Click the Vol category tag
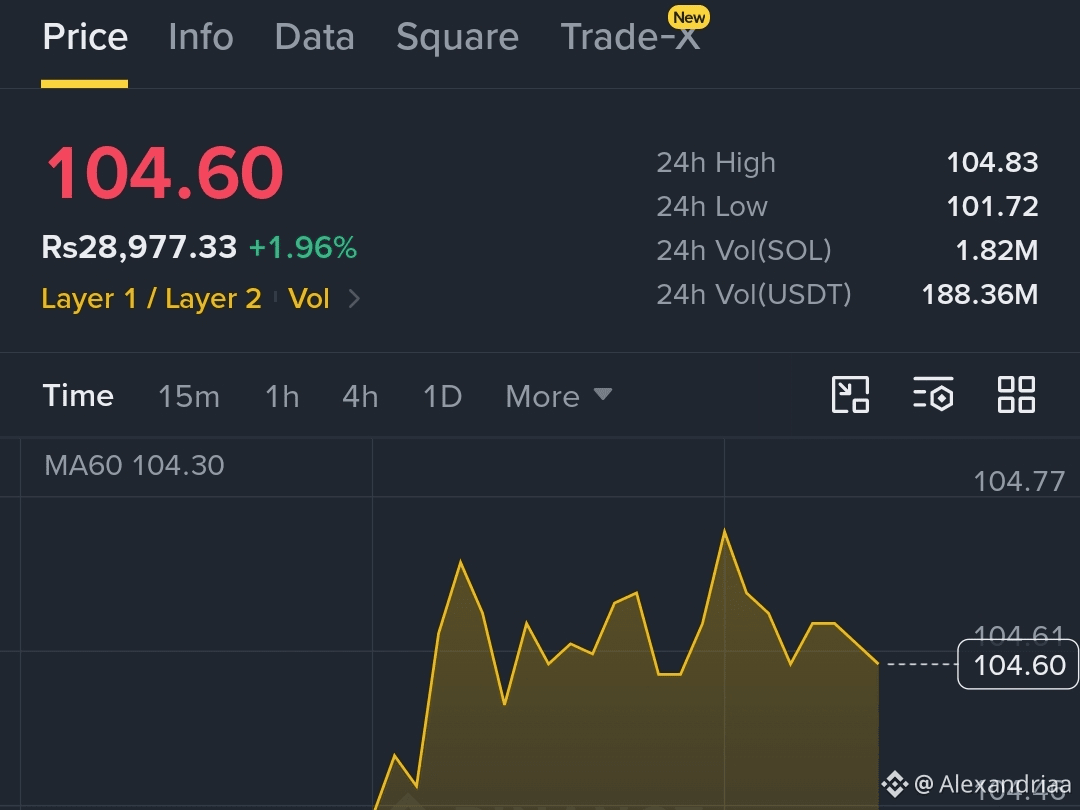Screen dimensions: 1080x810 click(309, 298)
